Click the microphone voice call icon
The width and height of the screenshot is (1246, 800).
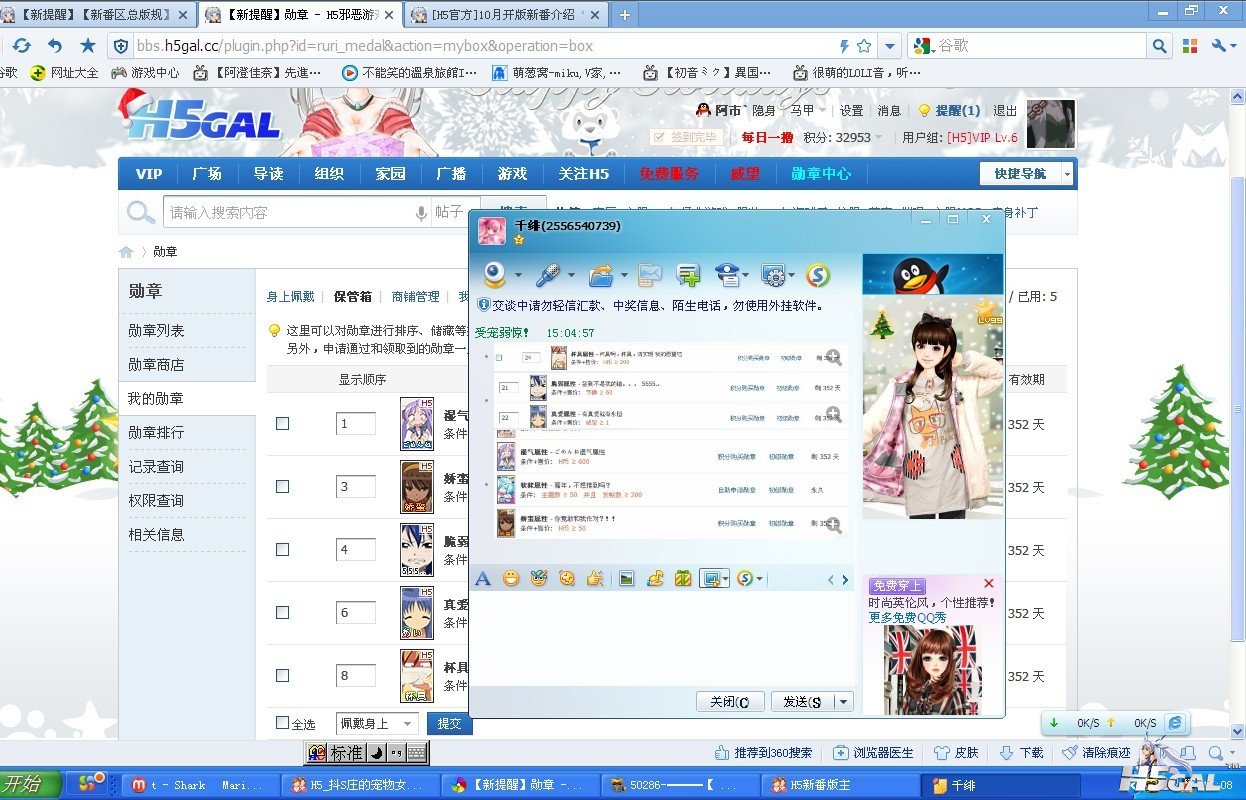(547, 275)
